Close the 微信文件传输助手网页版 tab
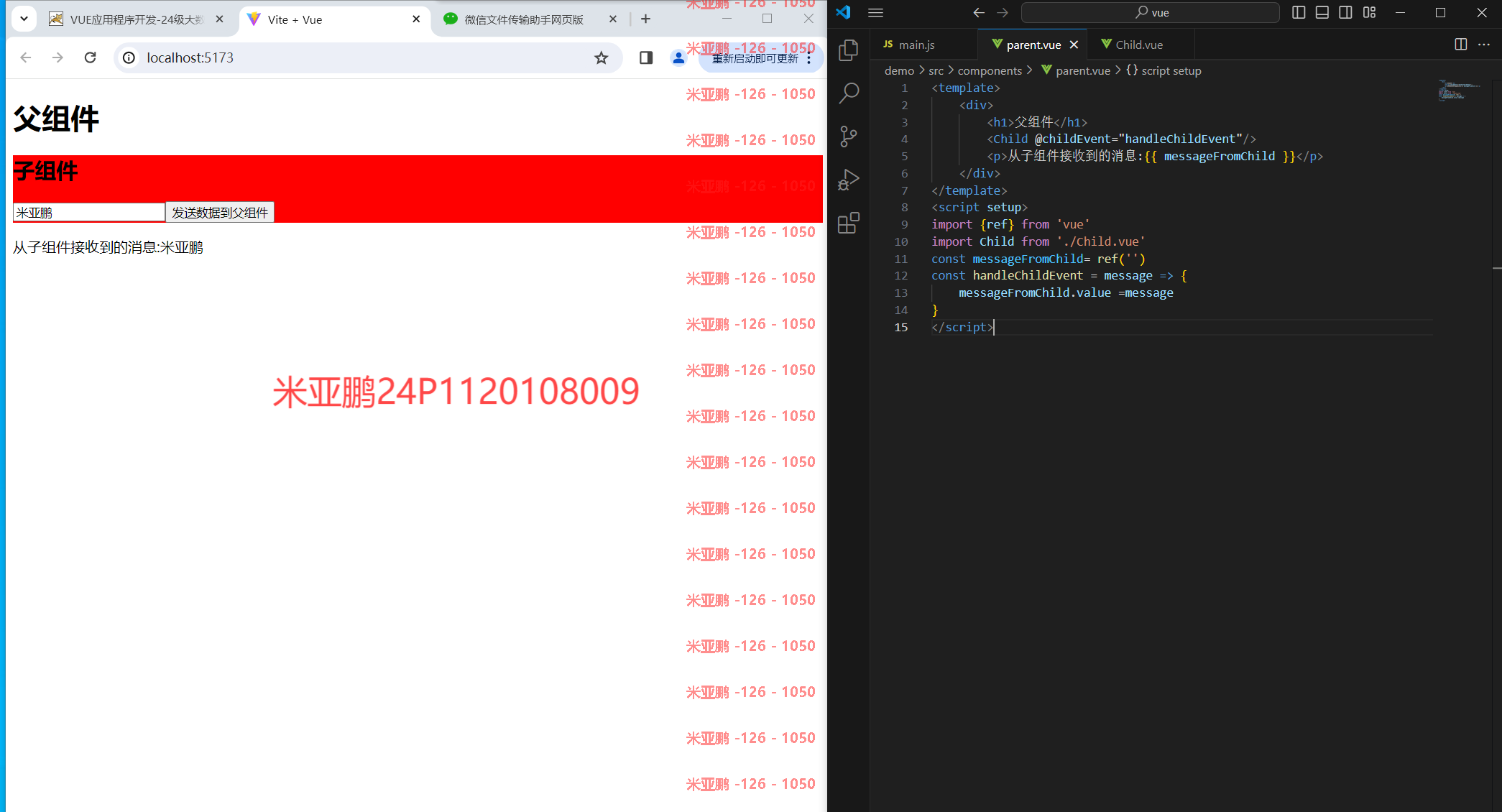 click(613, 19)
